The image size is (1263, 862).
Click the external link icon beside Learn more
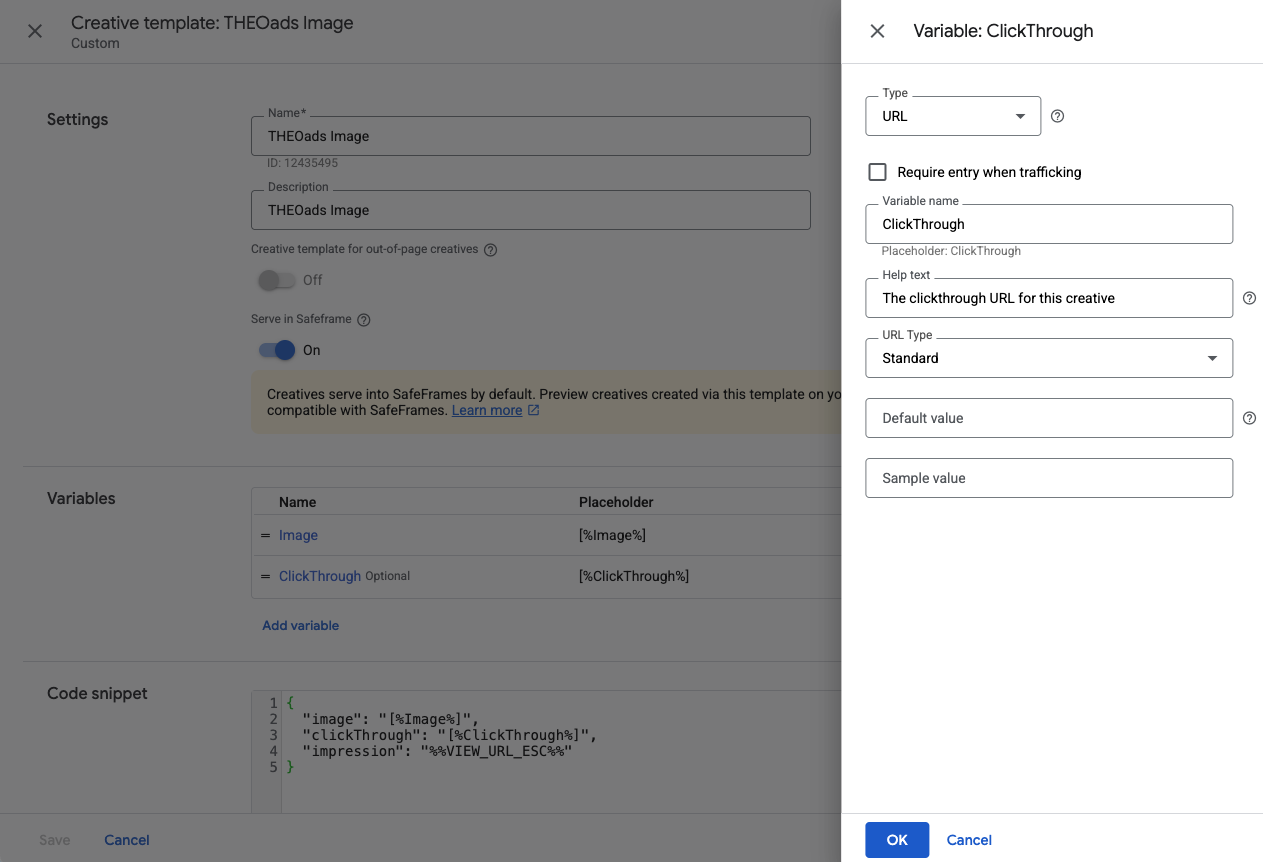(x=533, y=409)
